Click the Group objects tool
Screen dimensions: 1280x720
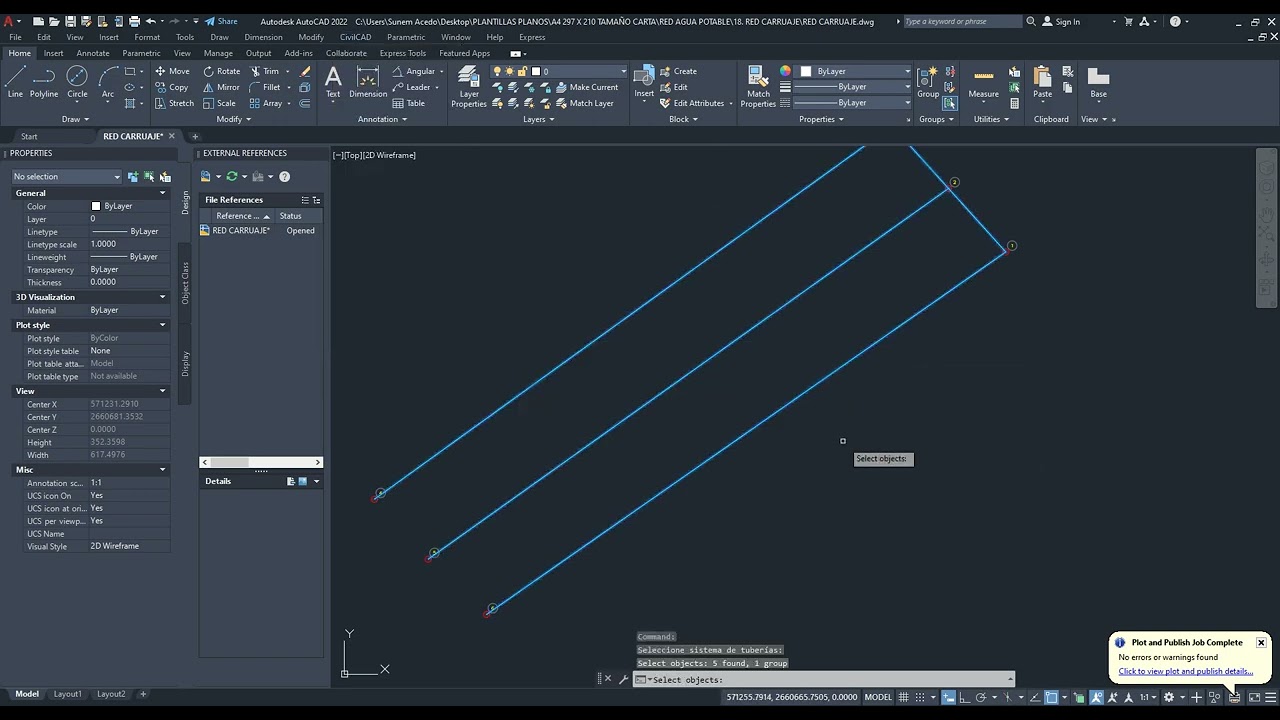928,82
